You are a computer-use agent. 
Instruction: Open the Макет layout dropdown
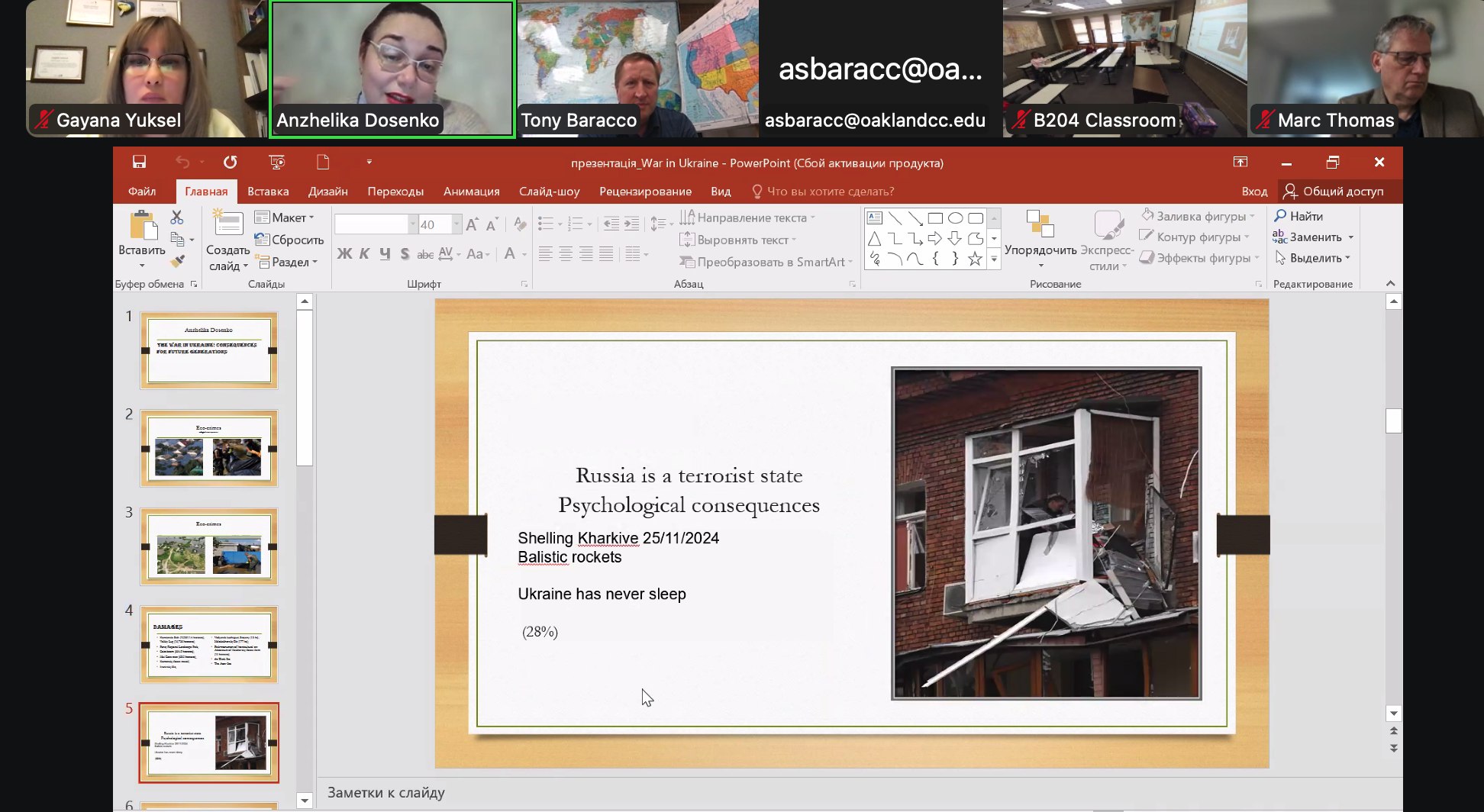click(285, 217)
